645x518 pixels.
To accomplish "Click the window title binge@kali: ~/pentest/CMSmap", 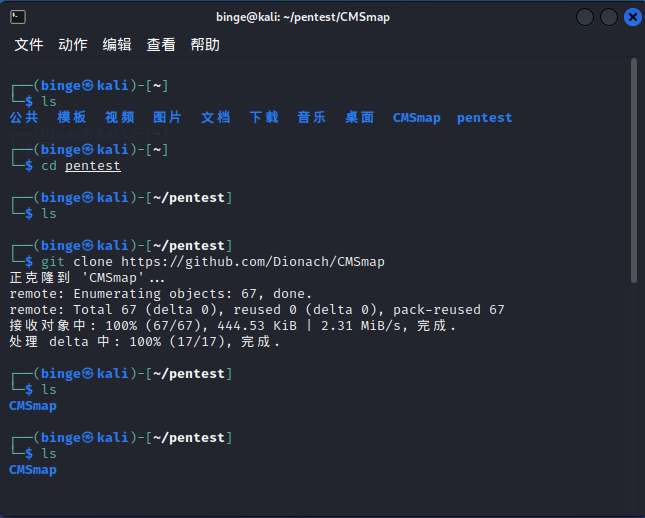I will point(303,17).
